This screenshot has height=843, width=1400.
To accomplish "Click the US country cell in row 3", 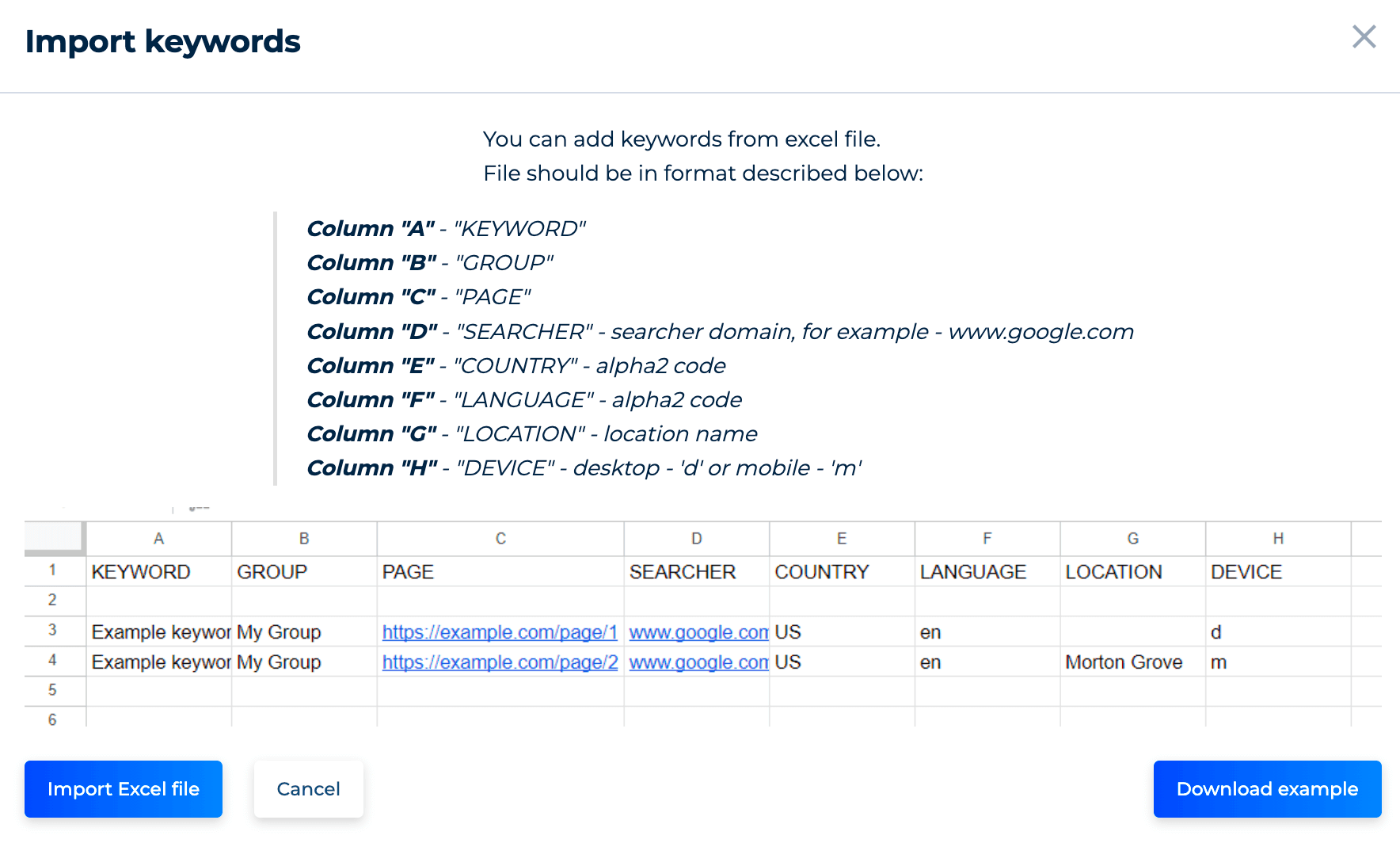I will (x=843, y=632).
